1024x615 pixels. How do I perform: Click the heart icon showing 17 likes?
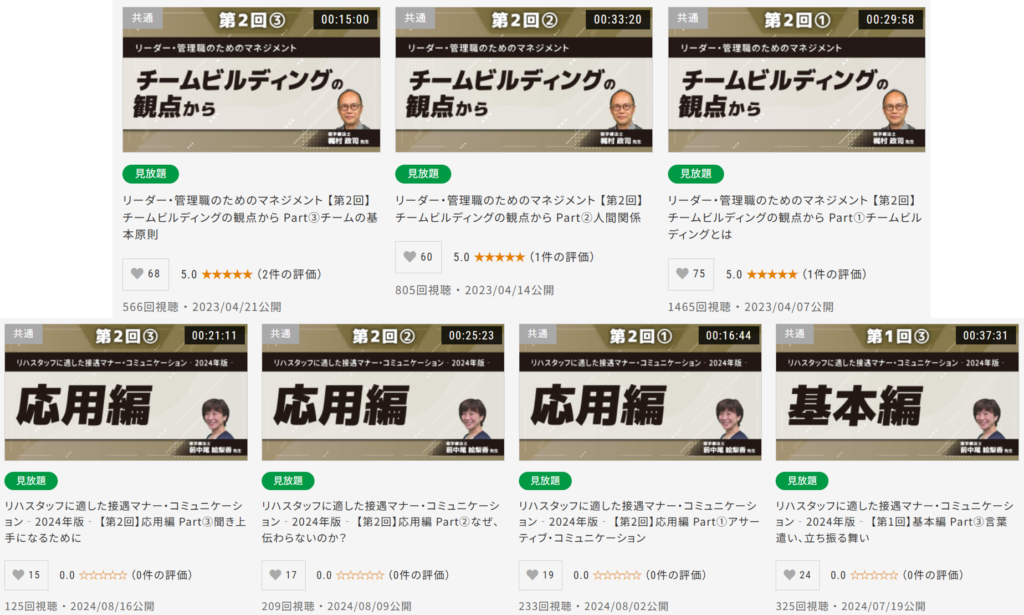pos(283,575)
